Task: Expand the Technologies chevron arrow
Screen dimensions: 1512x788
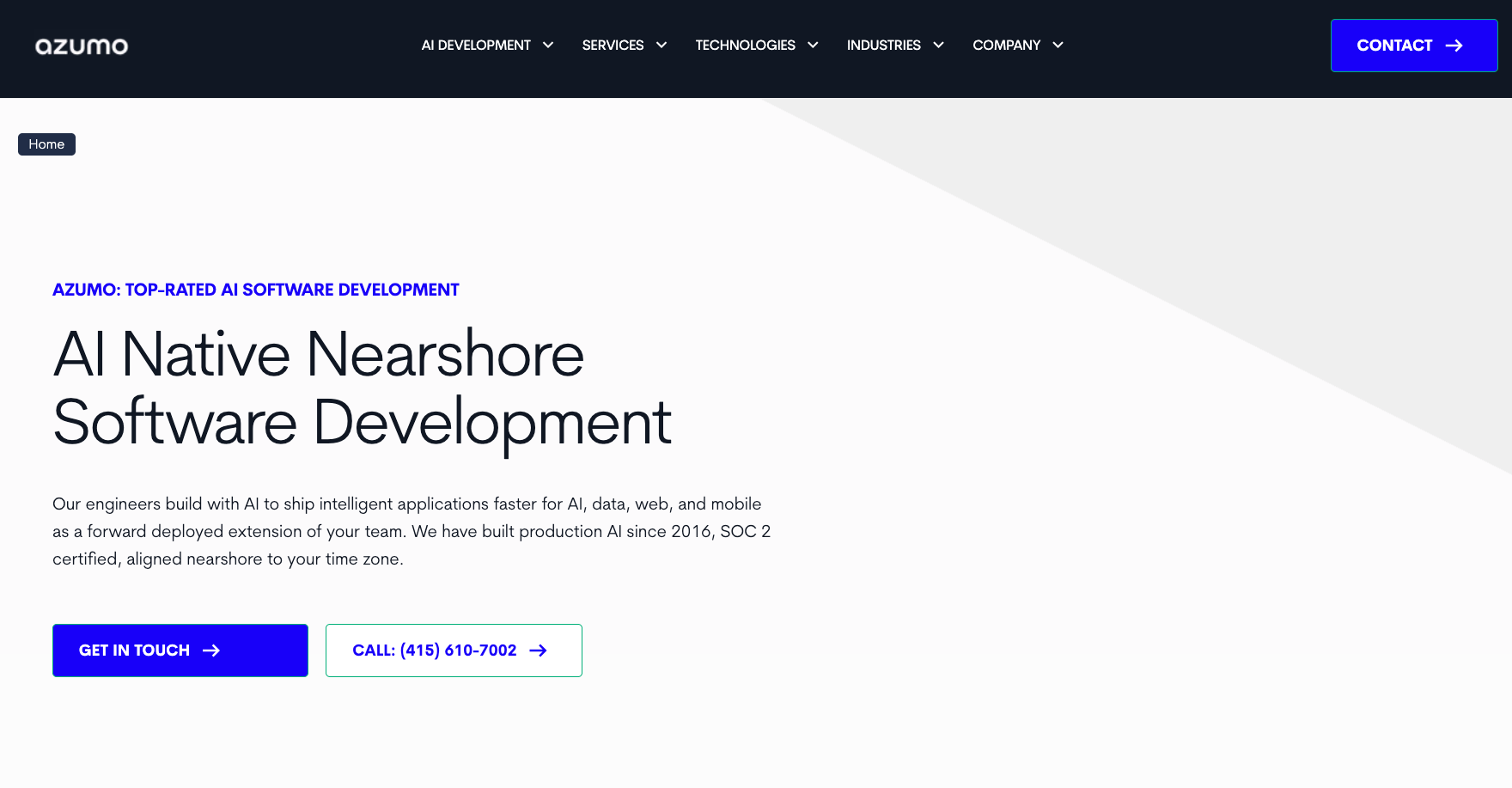Action: (813, 46)
